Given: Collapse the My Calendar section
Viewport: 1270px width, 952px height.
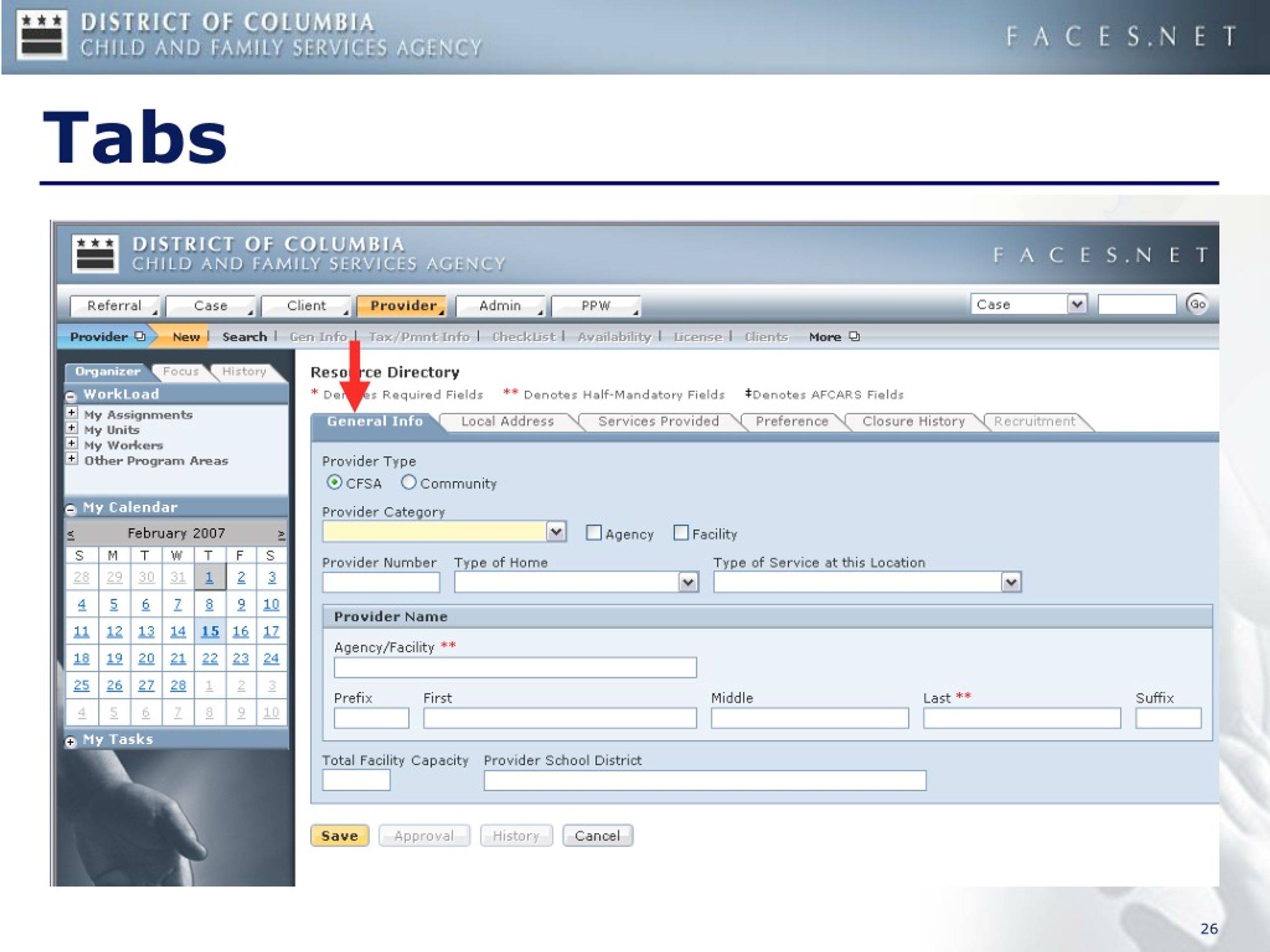Looking at the screenshot, I should pyautogui.click(x=71, y=509).
